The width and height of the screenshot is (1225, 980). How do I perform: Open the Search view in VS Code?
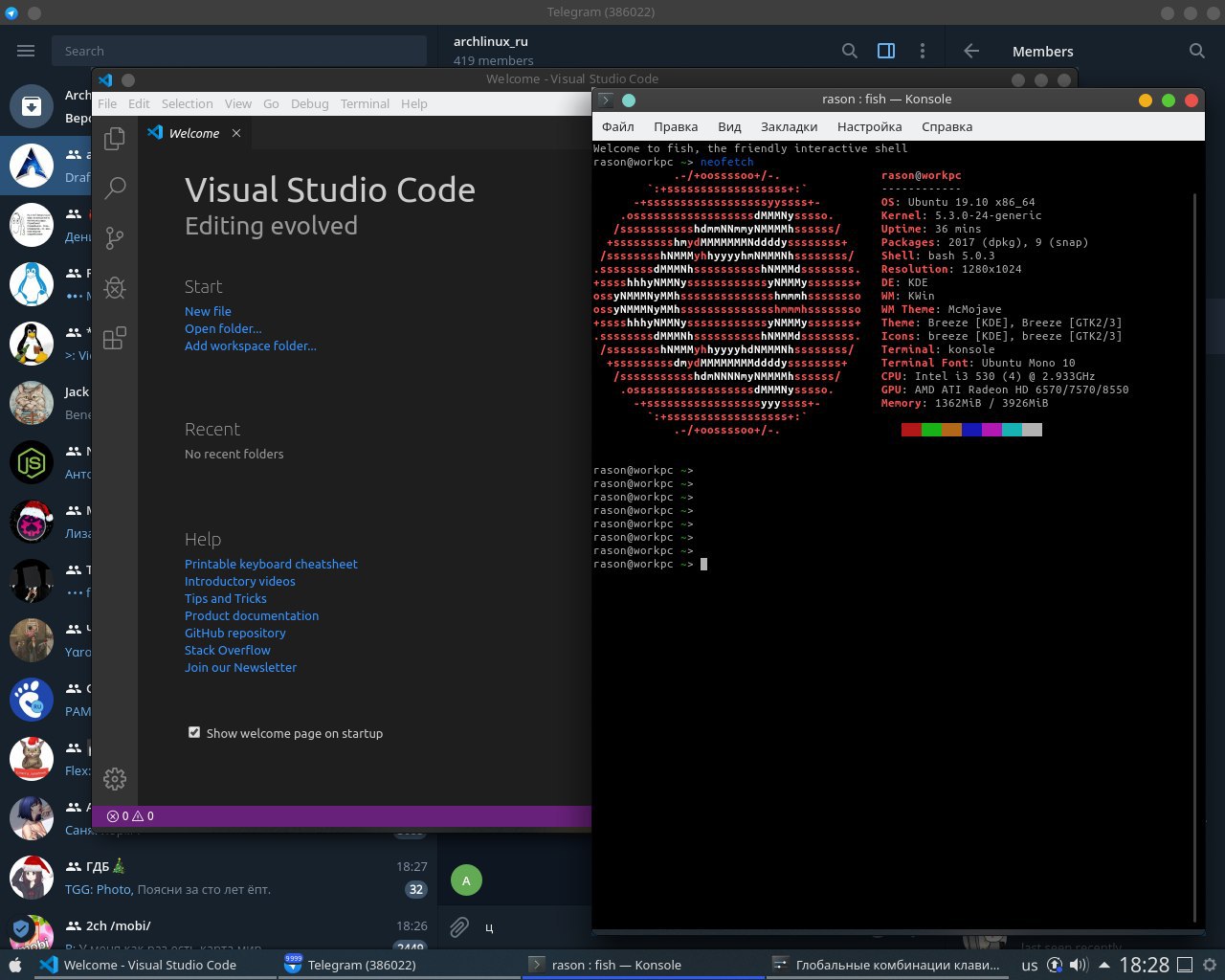coord(115,188)
